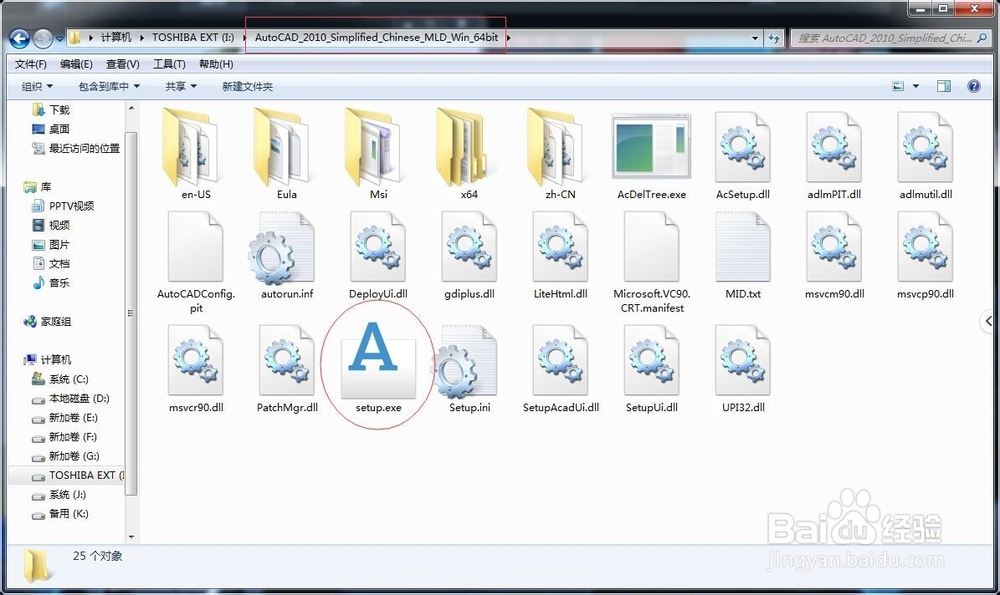
Task: Click TOSHIBA EXT (I:) breadcrumb segment
Action: click(193, 38)
